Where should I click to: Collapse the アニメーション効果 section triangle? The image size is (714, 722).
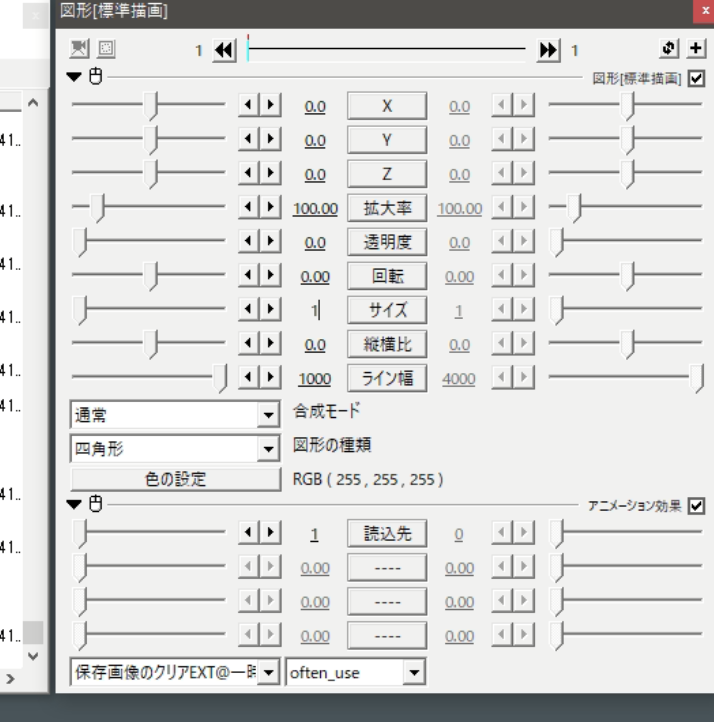tap(74, 504)
